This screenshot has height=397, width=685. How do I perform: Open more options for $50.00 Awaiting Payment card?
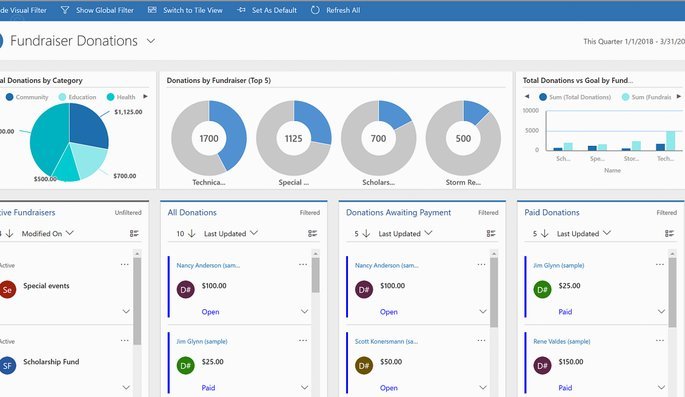click(x=481, y=341)
